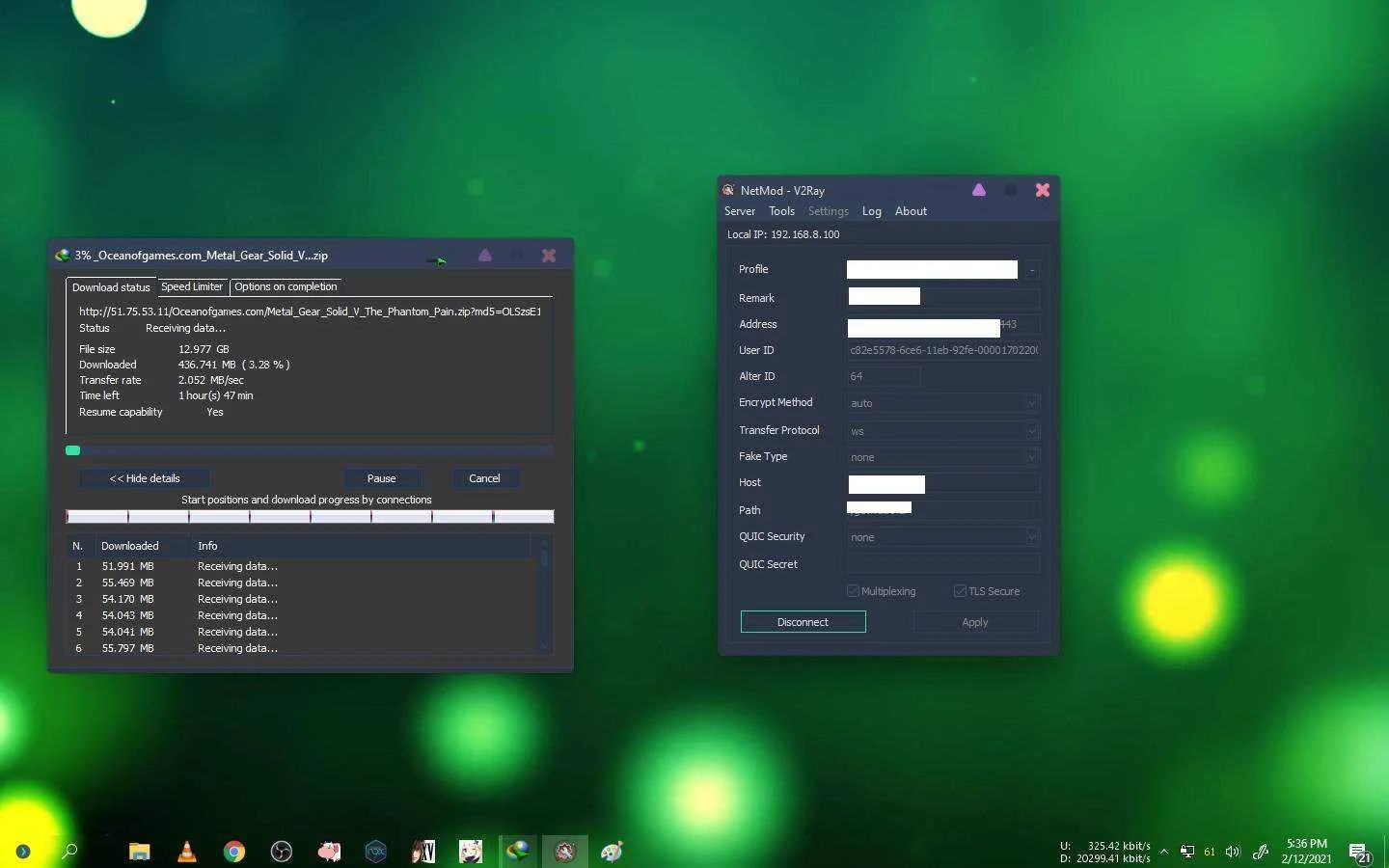Screen dimensions: 1389x868
Task: Launch Nox emulator from the taskbar
Action: tap(376, 851)
